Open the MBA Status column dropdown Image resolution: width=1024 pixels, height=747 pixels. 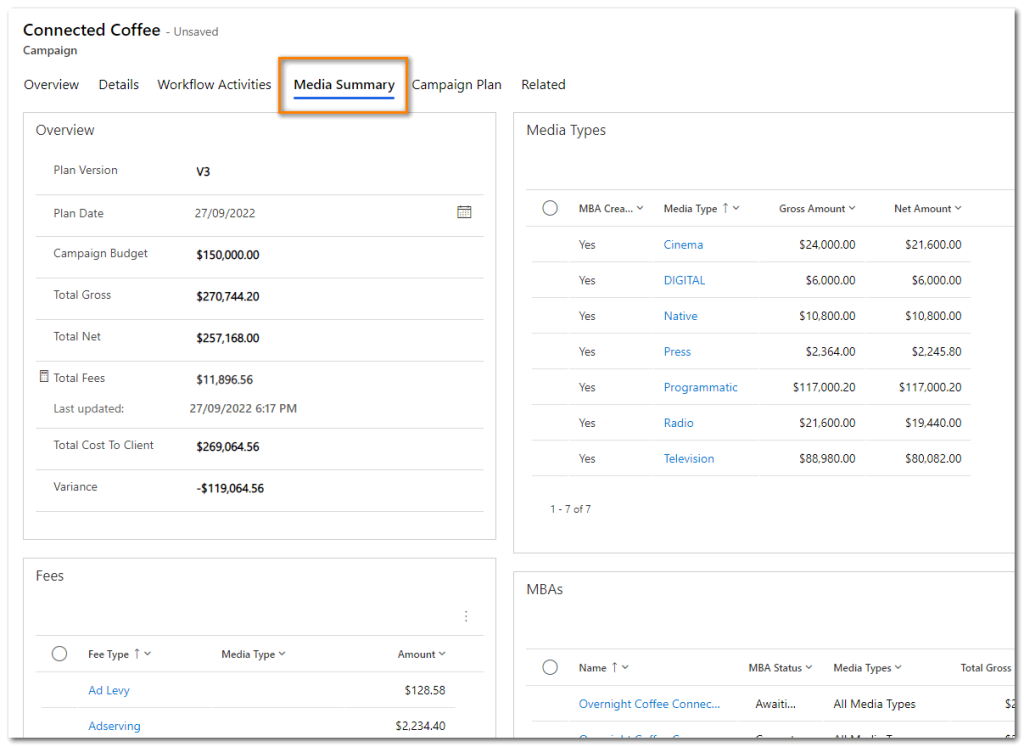(808, 667)
